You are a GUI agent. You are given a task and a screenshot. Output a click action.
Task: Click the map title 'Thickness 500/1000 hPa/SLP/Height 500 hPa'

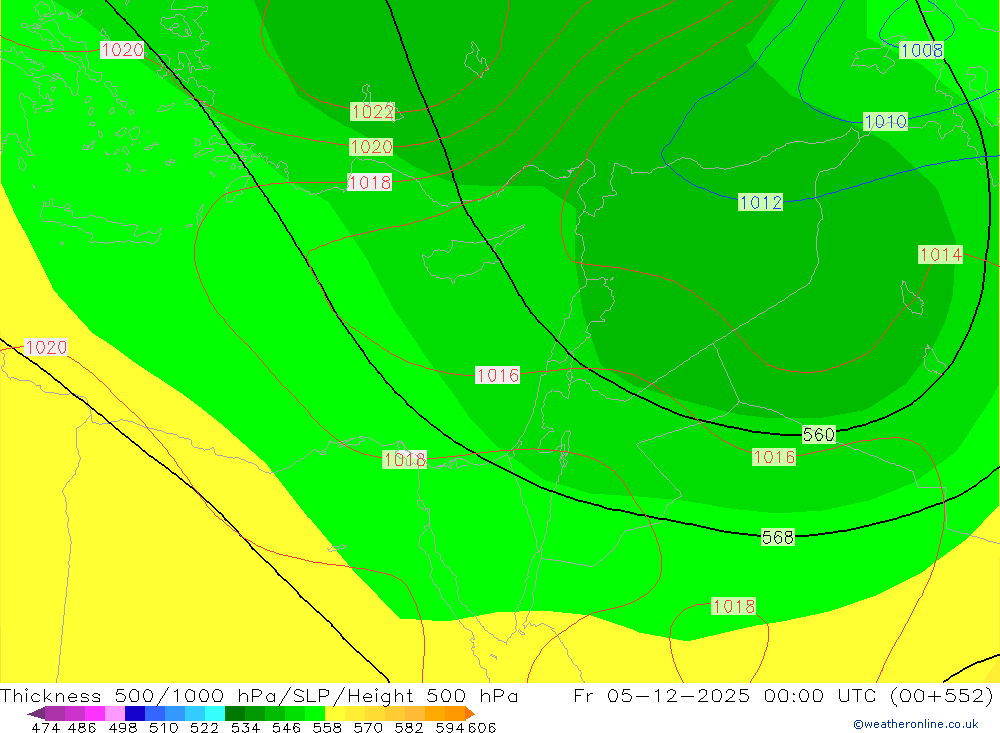(259, 695)
